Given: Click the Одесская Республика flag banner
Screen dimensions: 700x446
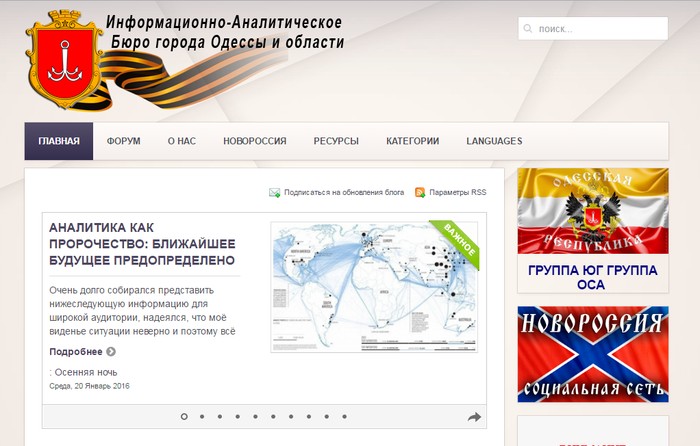Looking at the screenshot, I should point(593,211).
